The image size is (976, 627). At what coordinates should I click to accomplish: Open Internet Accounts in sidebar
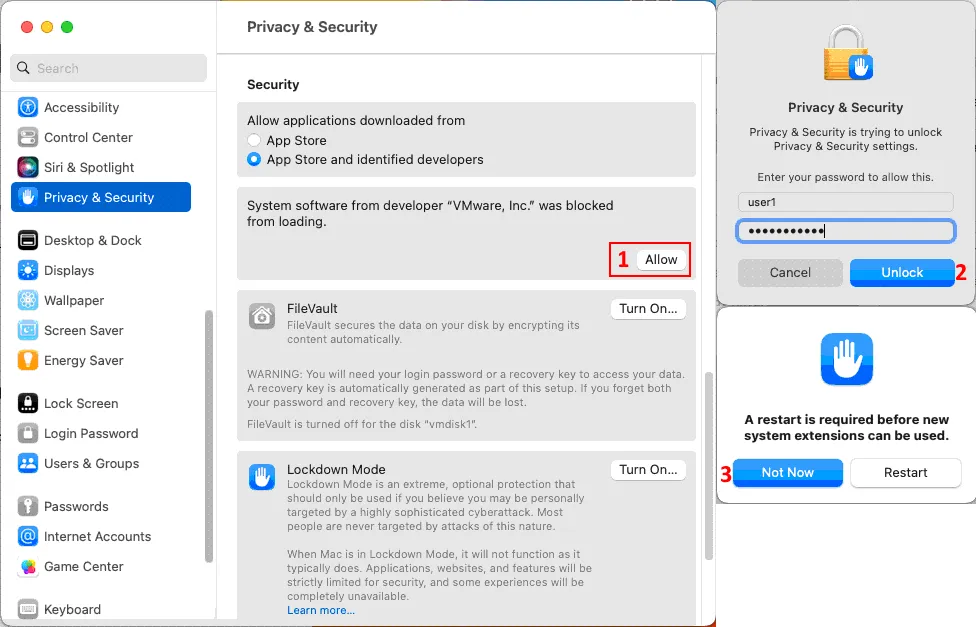[97, 537]
